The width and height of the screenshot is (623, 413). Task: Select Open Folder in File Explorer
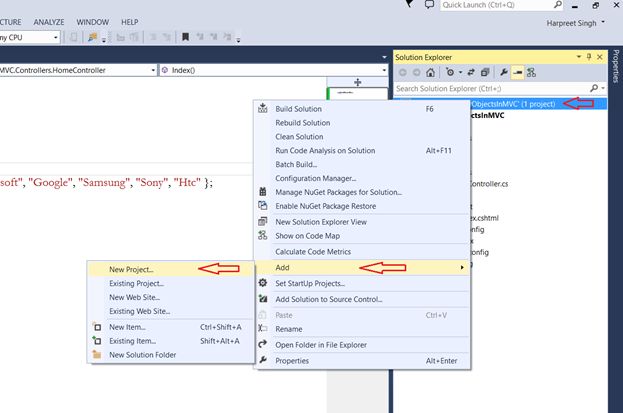362,345
